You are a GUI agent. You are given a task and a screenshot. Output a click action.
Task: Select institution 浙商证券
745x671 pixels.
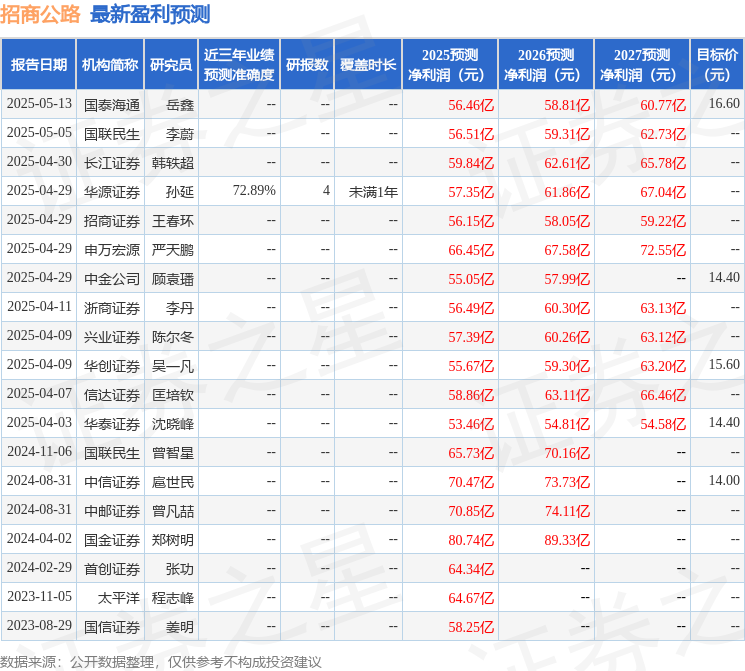click(112, 307)
